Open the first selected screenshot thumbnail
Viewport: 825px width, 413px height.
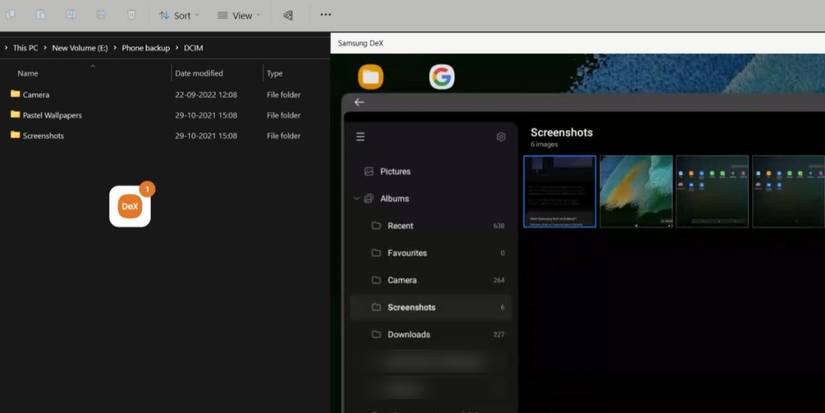click(x=560, y=192)
